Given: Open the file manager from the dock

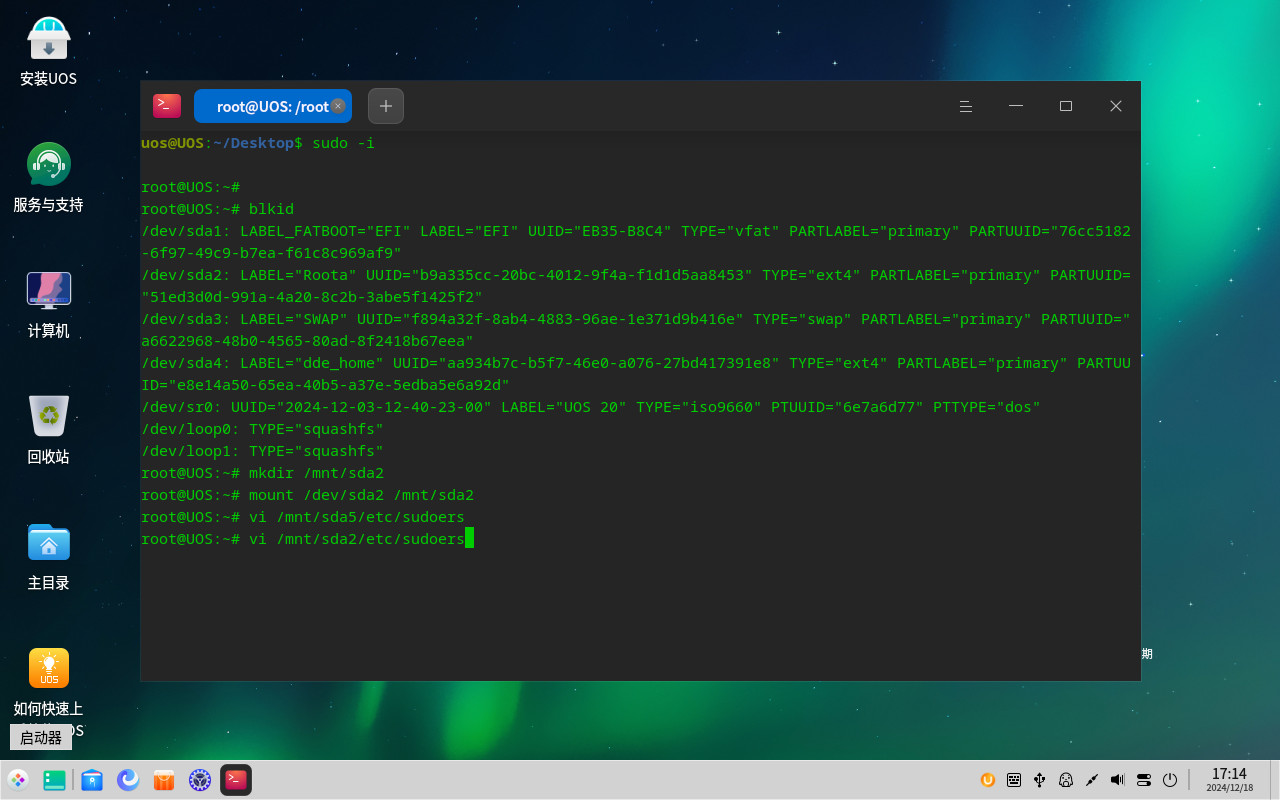Looking at the screenshot, I should (x=92, y=780).
